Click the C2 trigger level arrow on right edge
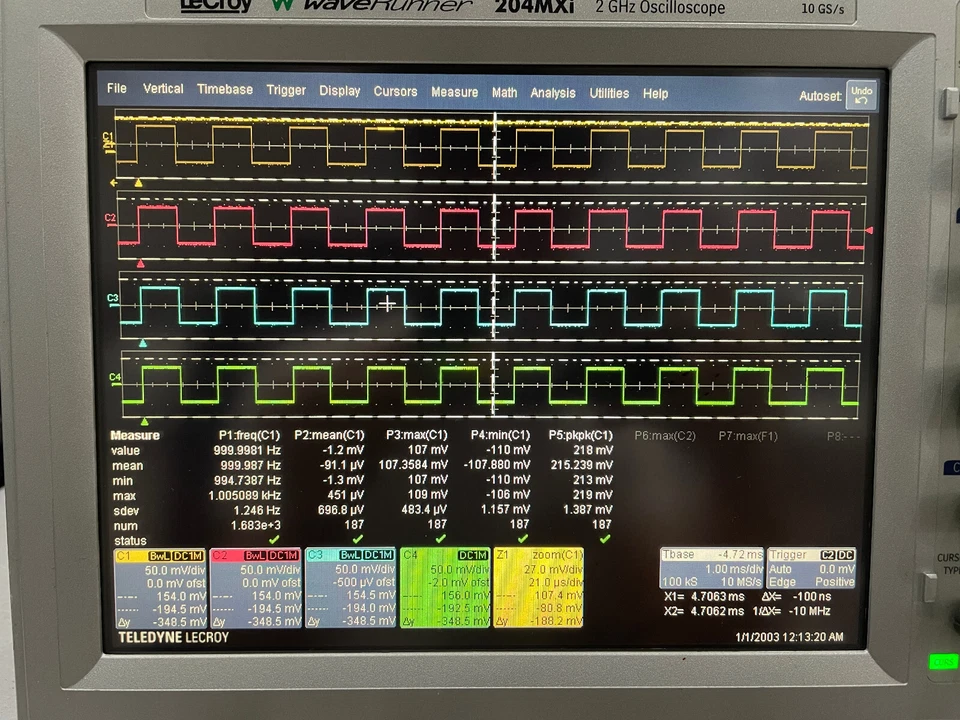960x720 pixels. 869,232
